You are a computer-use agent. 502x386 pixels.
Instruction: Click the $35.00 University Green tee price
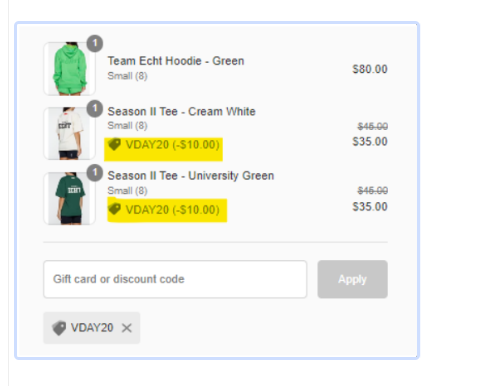coord(370,207)
